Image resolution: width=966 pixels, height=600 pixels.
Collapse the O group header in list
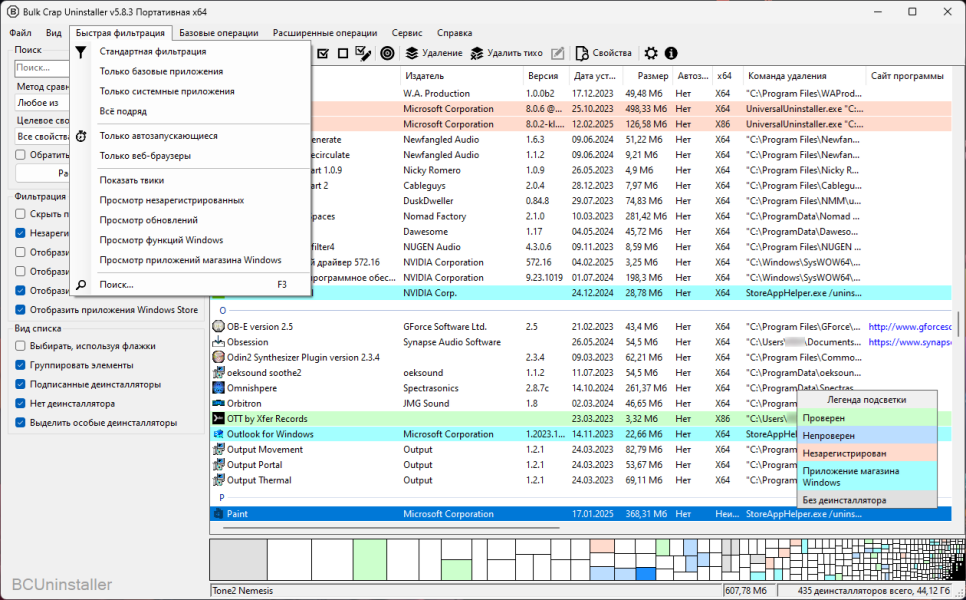point(222,311)
